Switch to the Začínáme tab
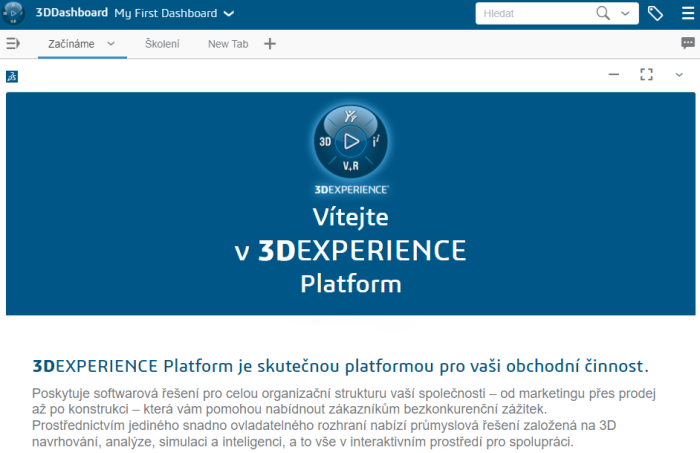This screenshot has height=453, width=700. coord(71,44)
